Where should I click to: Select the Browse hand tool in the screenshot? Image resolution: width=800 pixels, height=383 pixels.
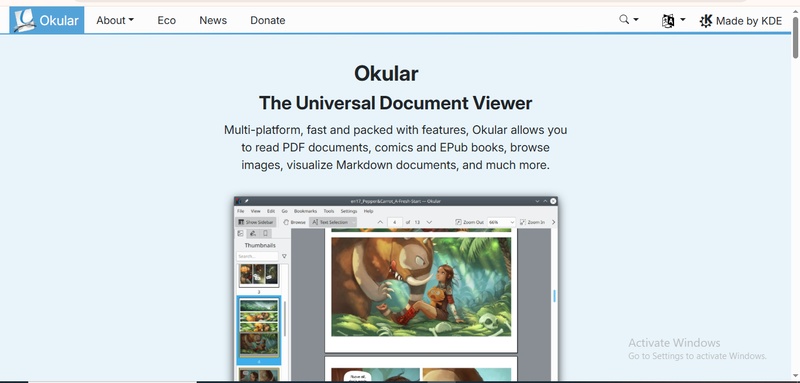pyautogui.click(x=295, y=222)
